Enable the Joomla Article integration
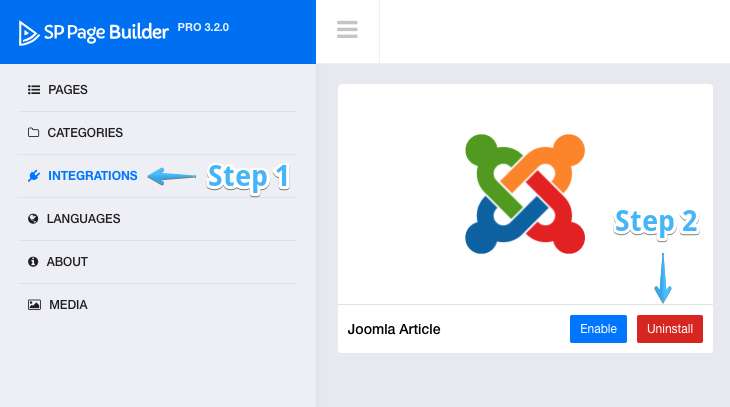The image size is (730, 407). pos(598,329)
